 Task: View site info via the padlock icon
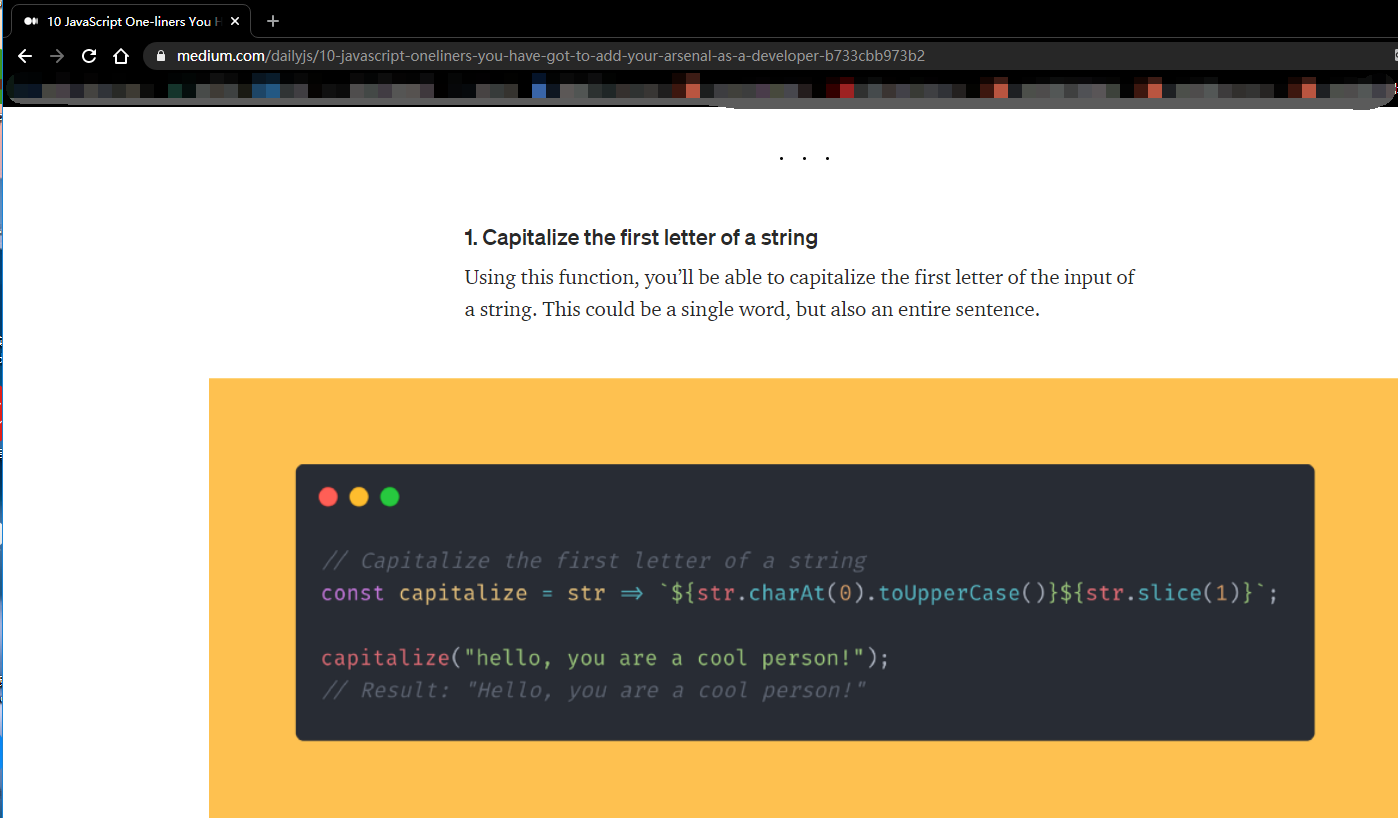(x=160, y=56)
